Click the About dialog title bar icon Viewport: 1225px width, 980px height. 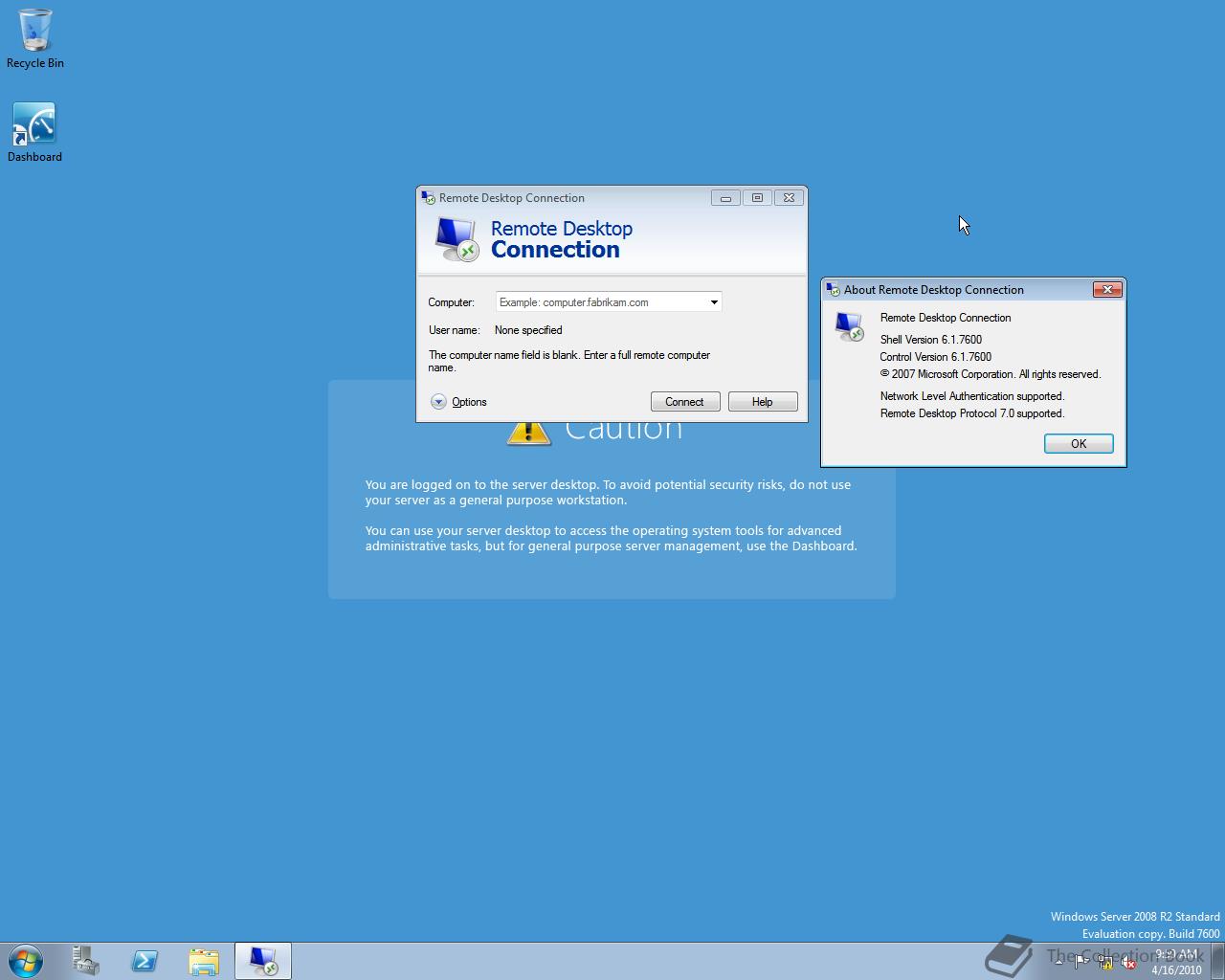[x=833, y=289]
